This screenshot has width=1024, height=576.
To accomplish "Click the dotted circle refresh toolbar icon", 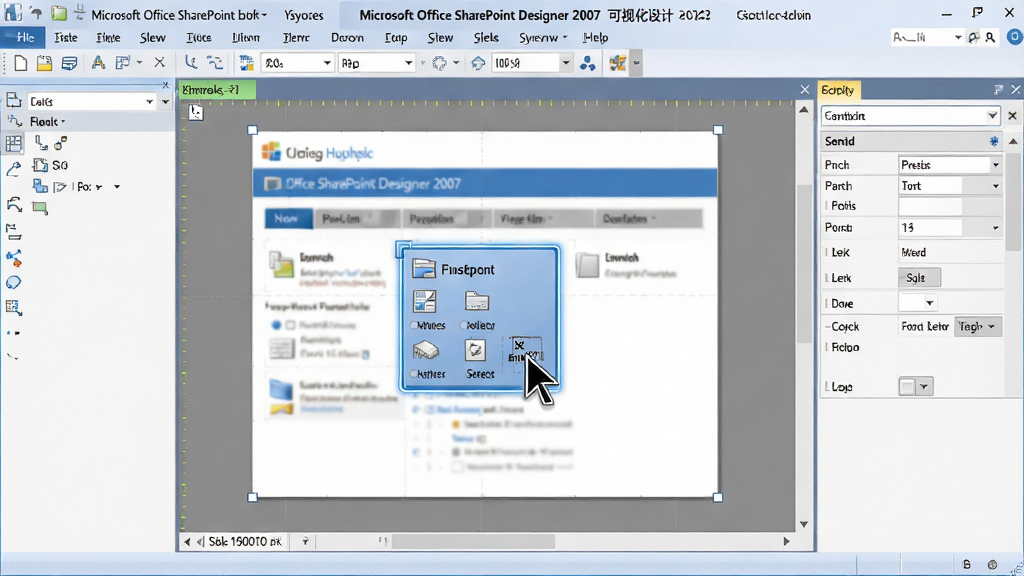I will tap(440, 63).
